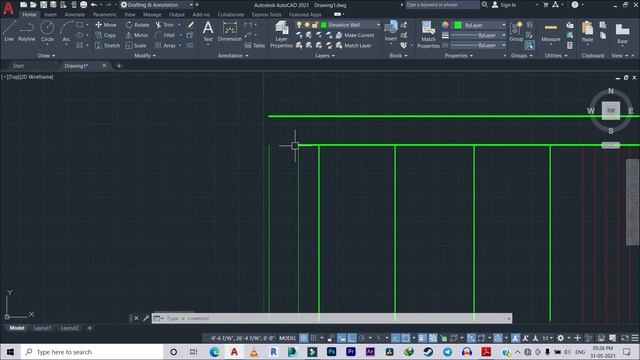The image size is (640, 360).
Task: Expand the Draw panel
Action: click(46, 56)
